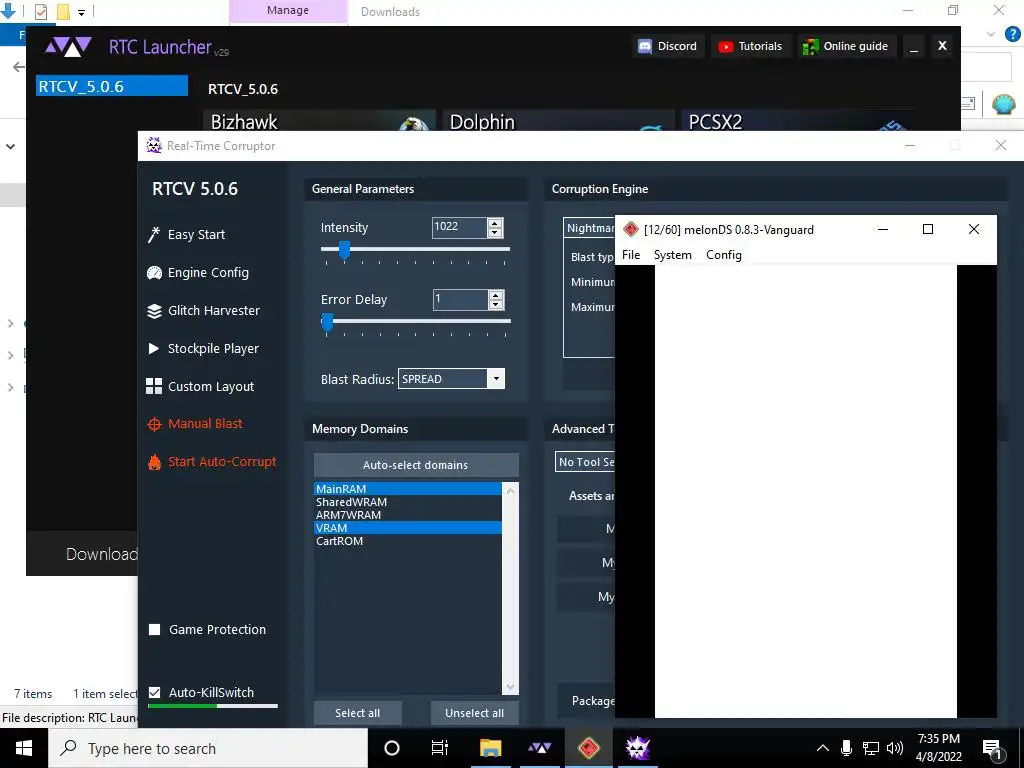Viewport: 1024px width, 768px height.
Task: Click Error Delay value input field
Action: pyautogui.click(x=460, y=299)
